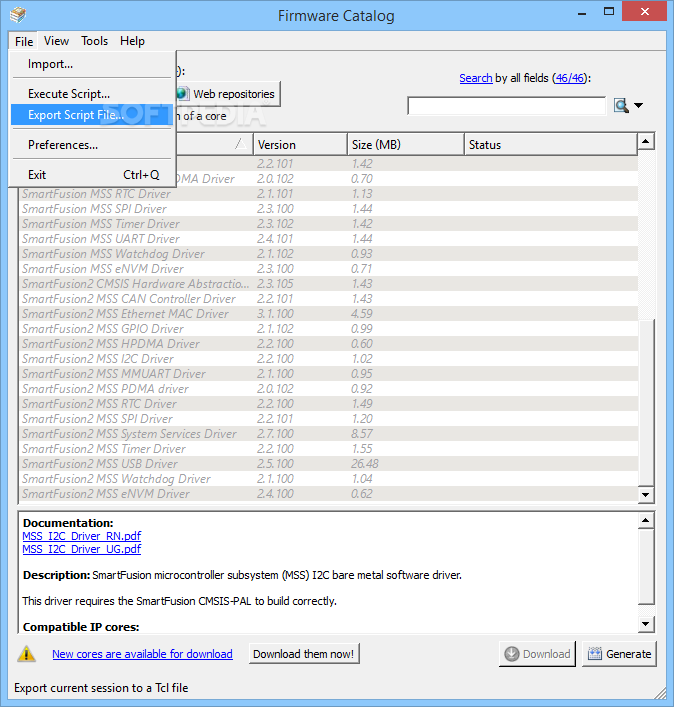Screen dimensions: 674x707
Task: Open the MSS_I2C_Driver_UG.pdf link
Action: 82,549
